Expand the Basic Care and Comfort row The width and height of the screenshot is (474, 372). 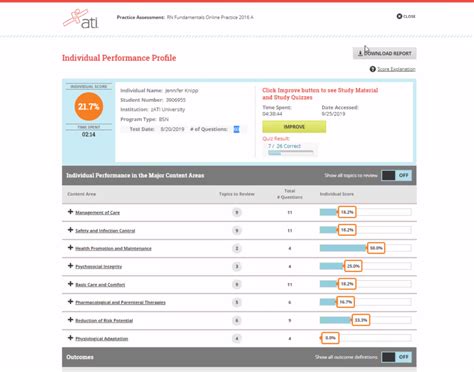(x=70, y=284)
